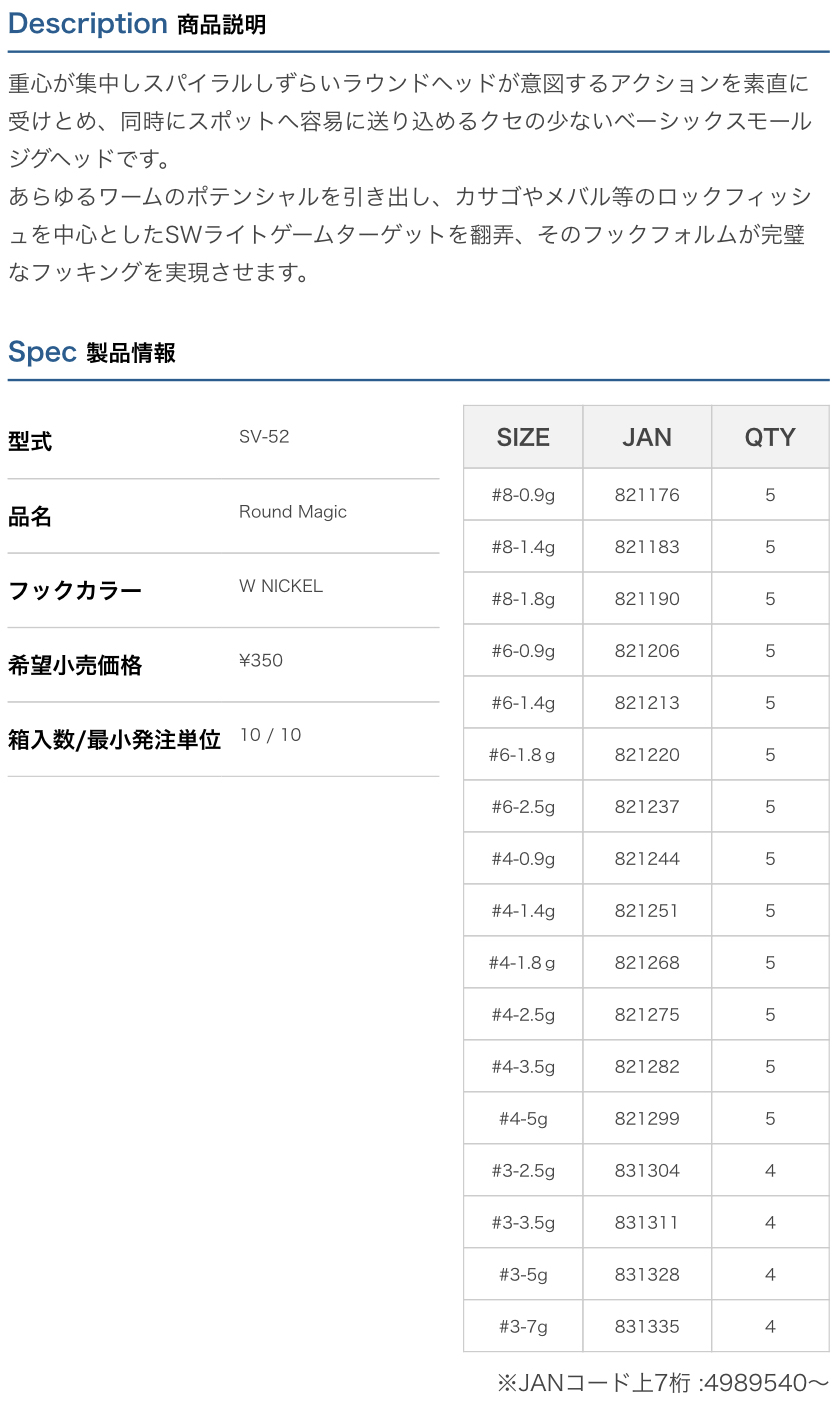Click the 型式 spec label
The image size is (832, 1401).
[x=30, y=441]
